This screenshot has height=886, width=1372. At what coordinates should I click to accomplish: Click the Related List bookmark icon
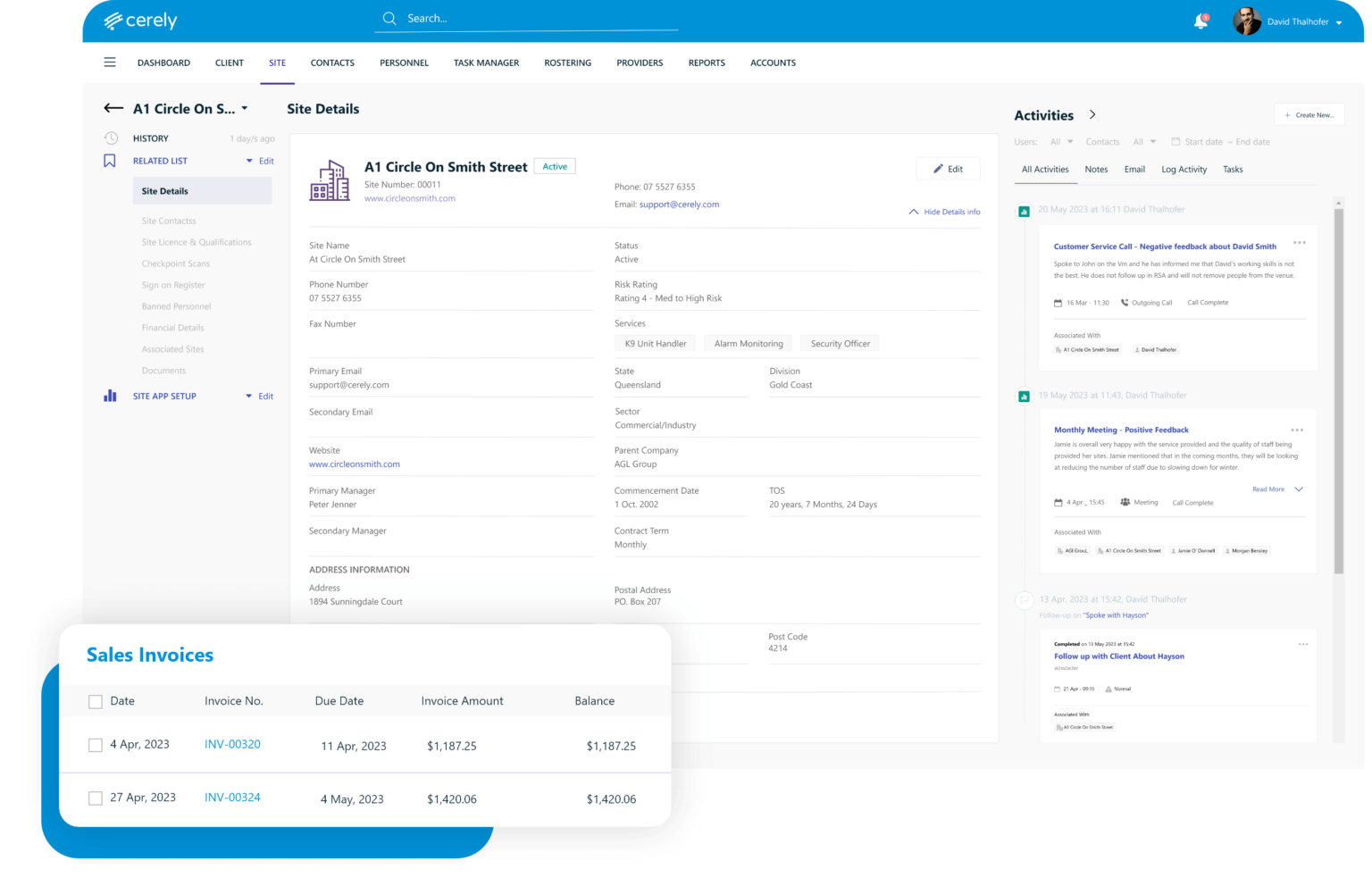(x=110, y=161)
